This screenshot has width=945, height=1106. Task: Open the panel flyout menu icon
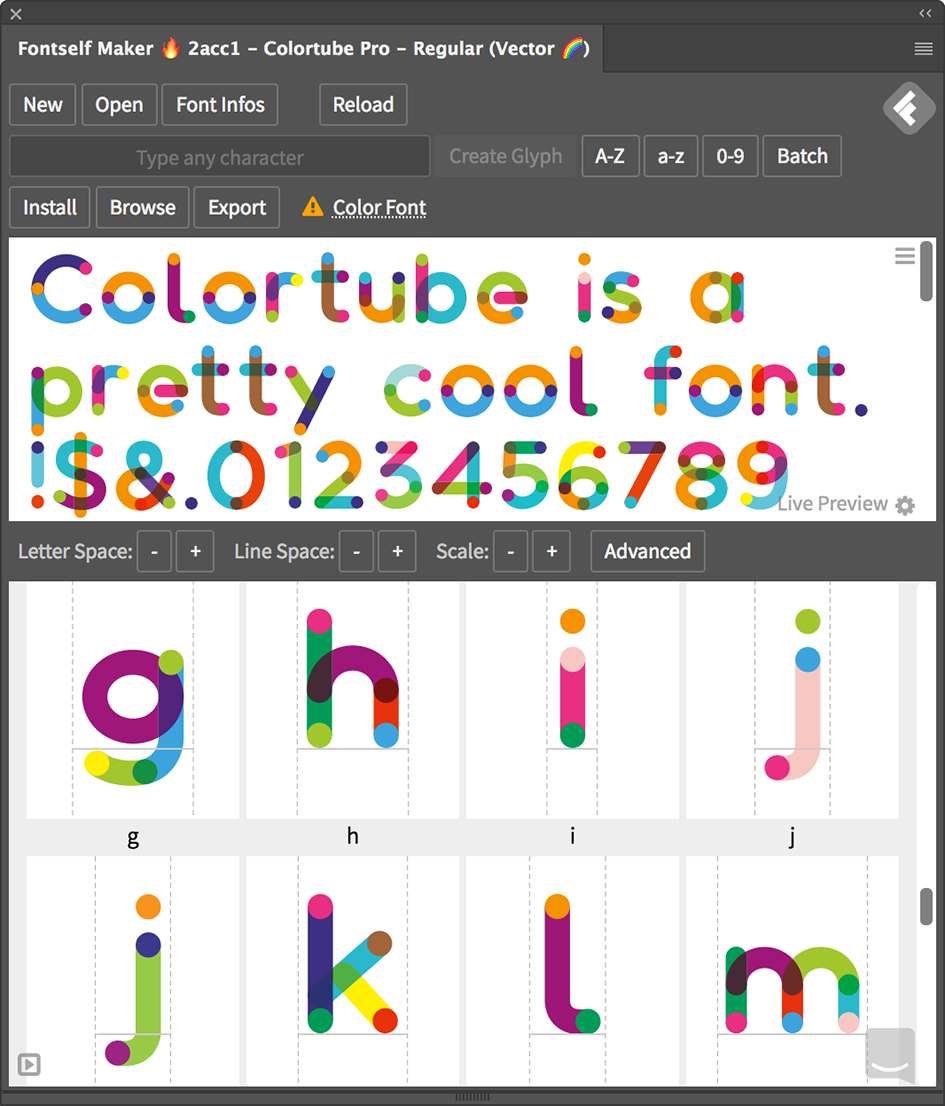[923, 49]
